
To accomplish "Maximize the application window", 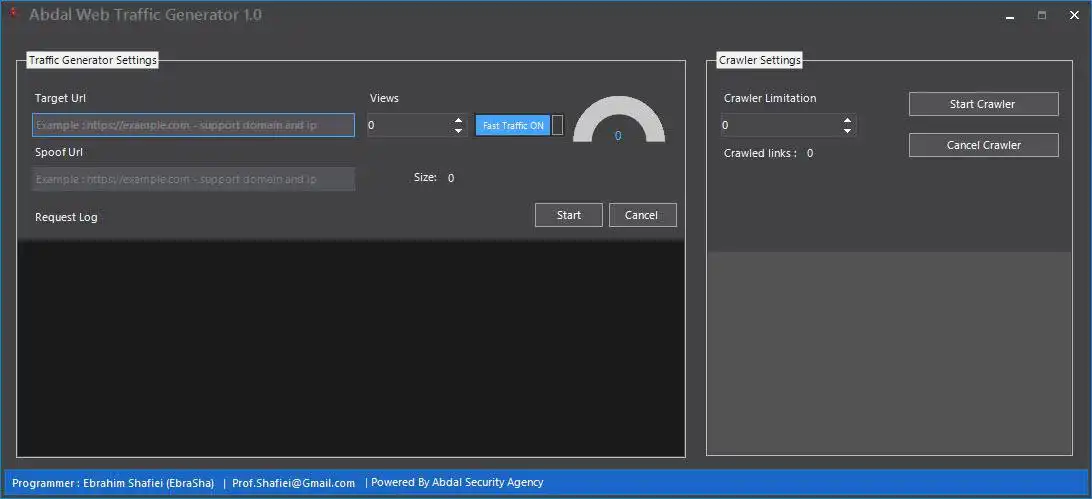I will [1042, 15].
